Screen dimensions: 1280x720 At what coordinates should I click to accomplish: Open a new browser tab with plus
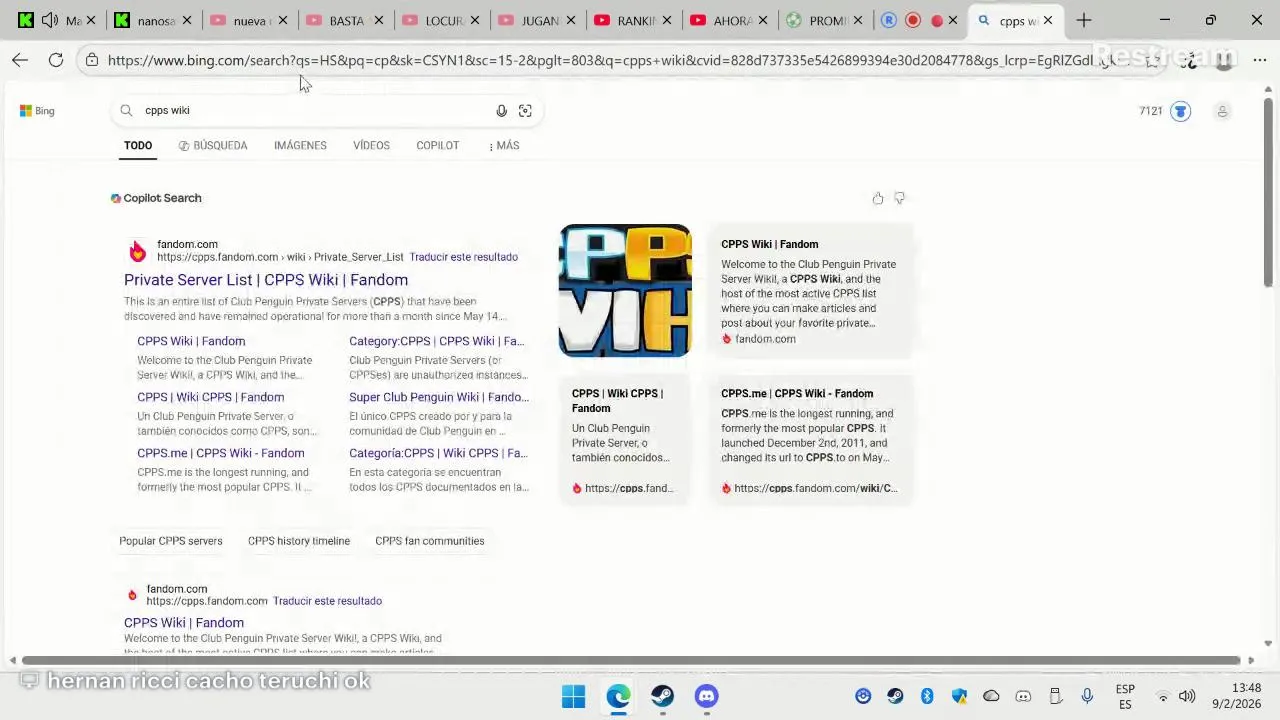click(1084, 20)
